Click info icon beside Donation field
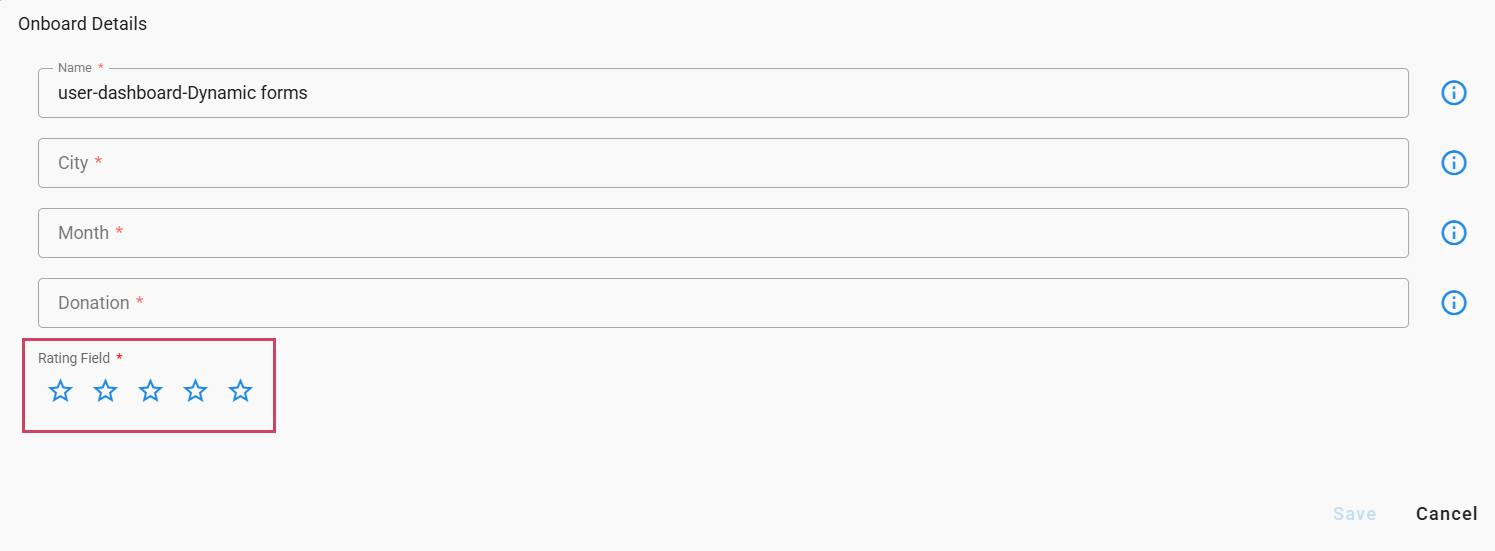Viewport: 1495px width, 551px height. (1453, 303)
